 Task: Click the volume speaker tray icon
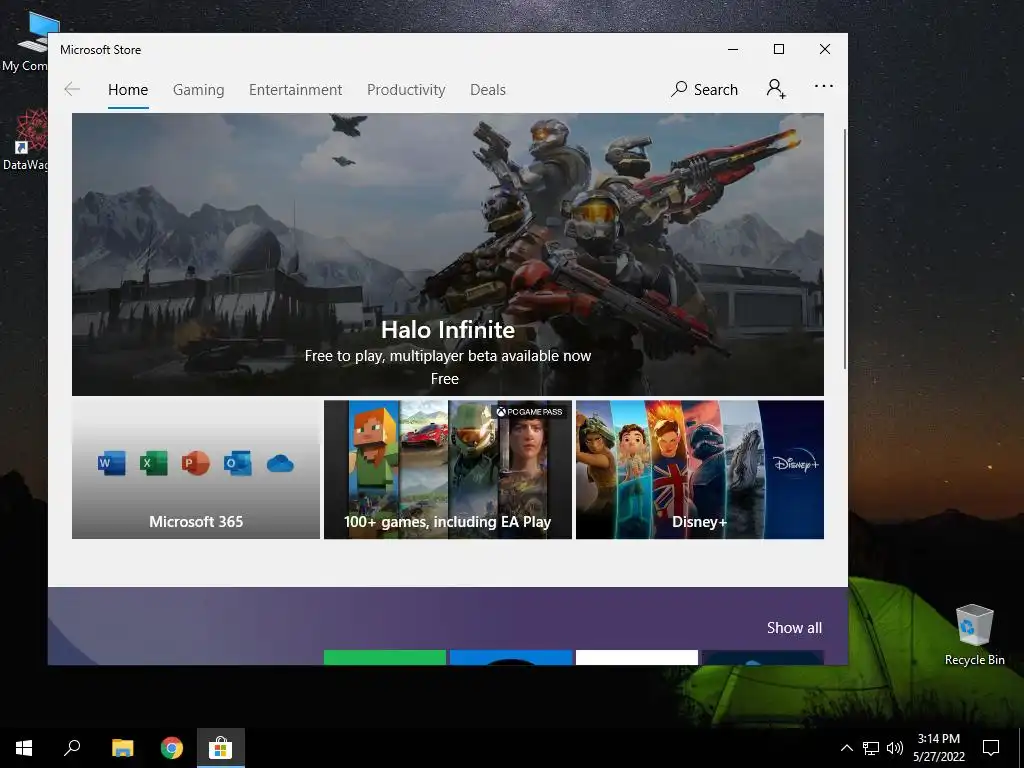tap(895, 748)
